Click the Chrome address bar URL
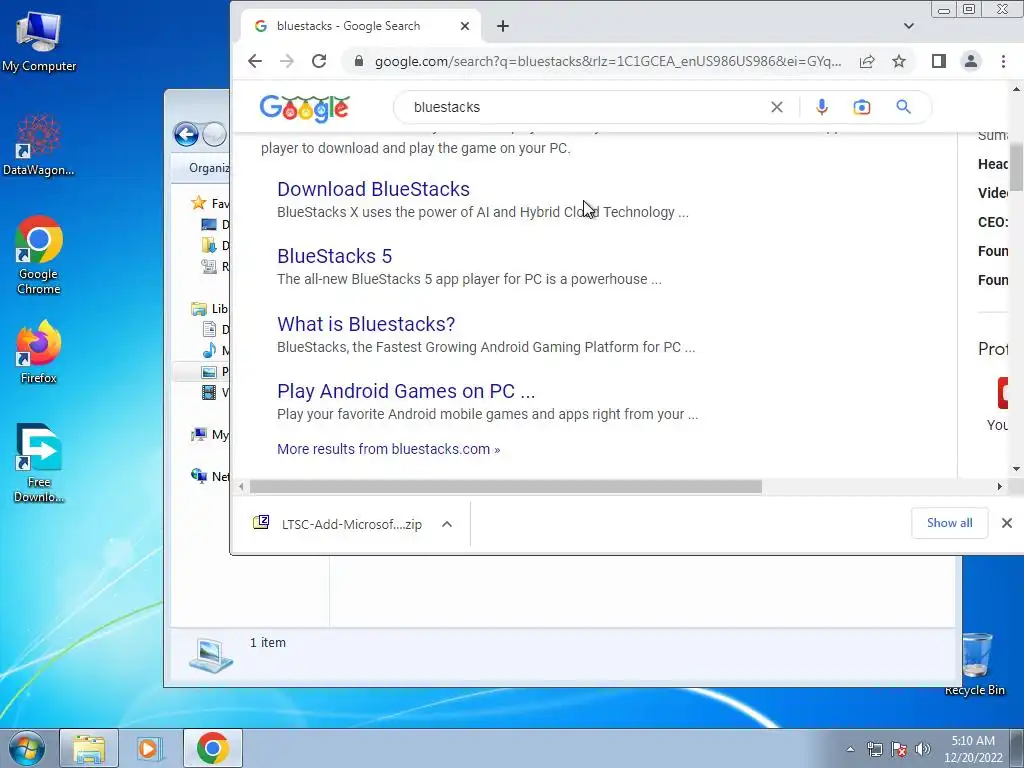 click(607, 61)
